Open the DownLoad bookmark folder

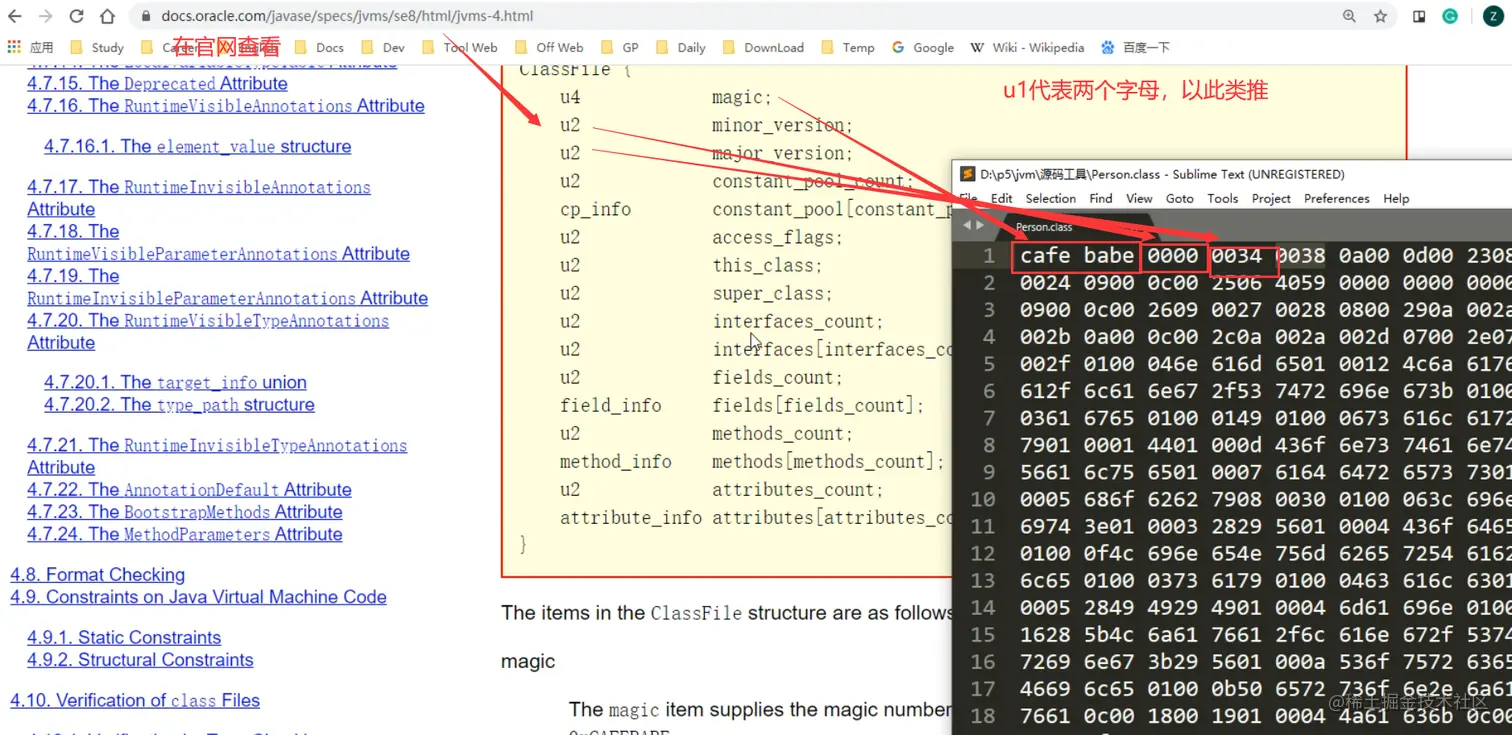763,47
